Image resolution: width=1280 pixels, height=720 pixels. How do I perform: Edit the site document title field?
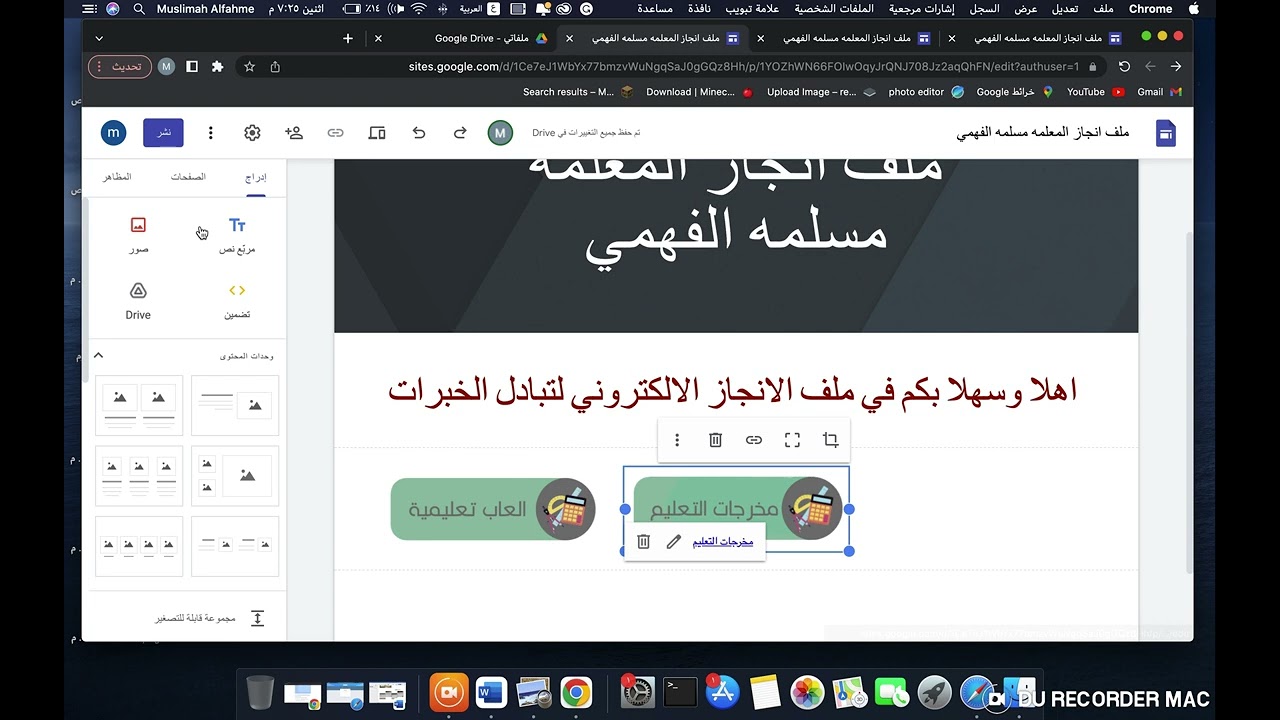[x=1042, y=133]
